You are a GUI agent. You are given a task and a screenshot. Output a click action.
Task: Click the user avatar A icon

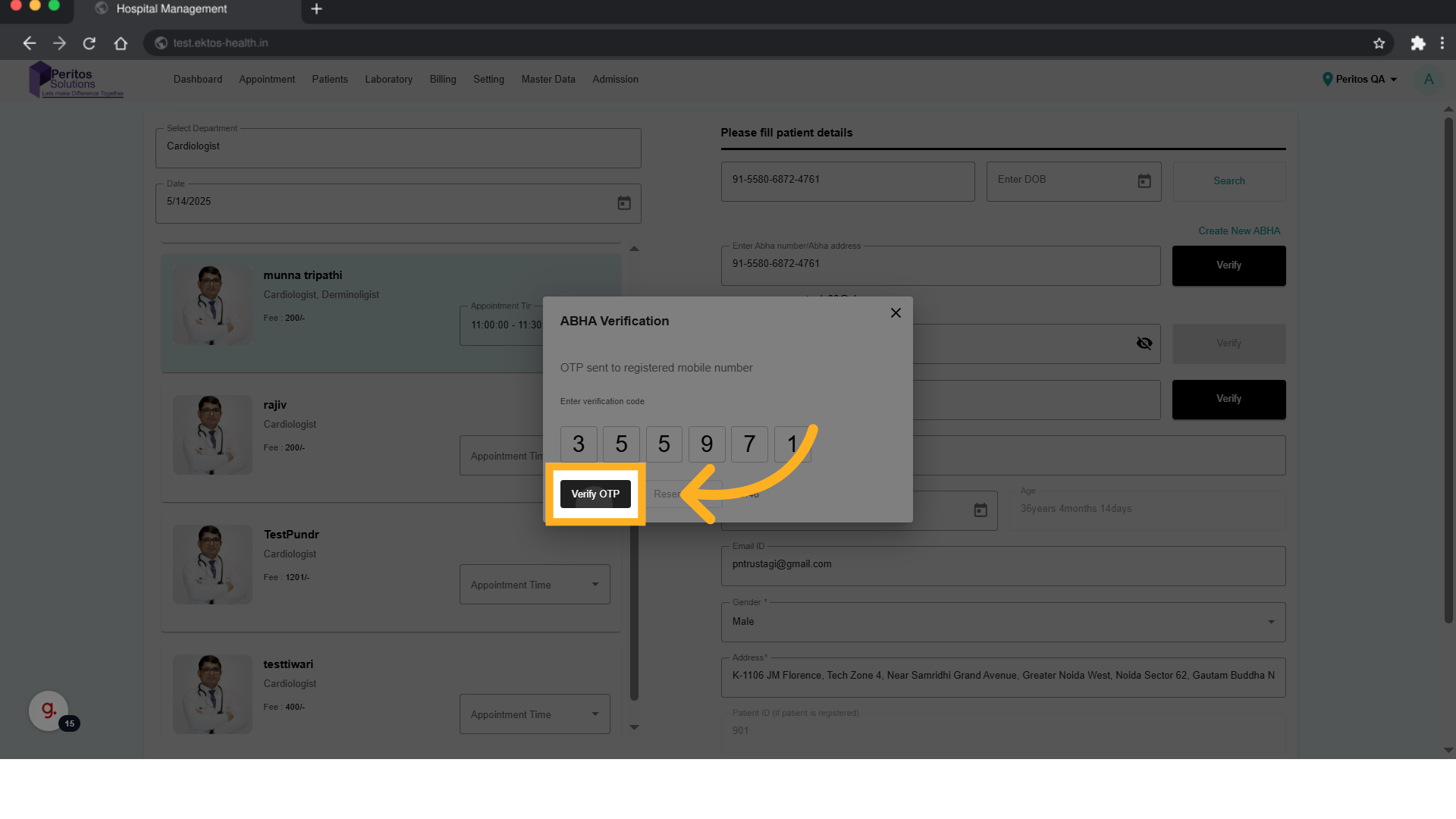(1429, 79)
